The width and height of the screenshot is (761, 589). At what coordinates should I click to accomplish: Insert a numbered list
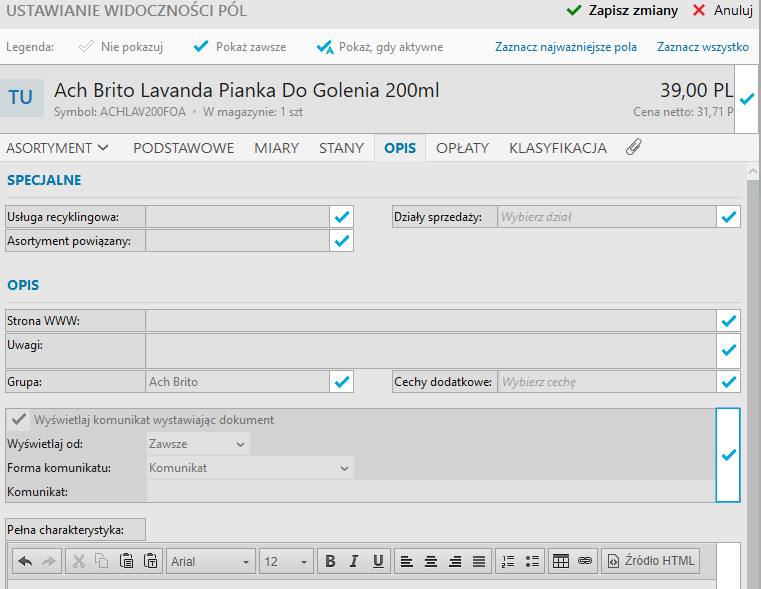[507, 561]
